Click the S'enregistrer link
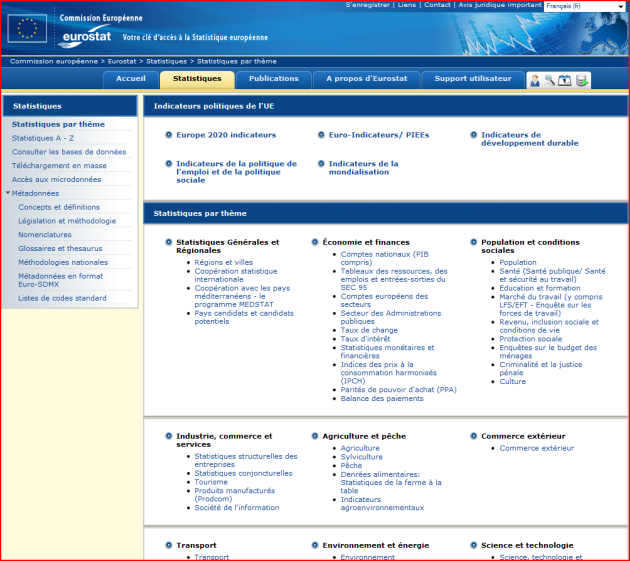Image resolution: width=630 pixels, height=561 pixels. (x=368, y=5)
